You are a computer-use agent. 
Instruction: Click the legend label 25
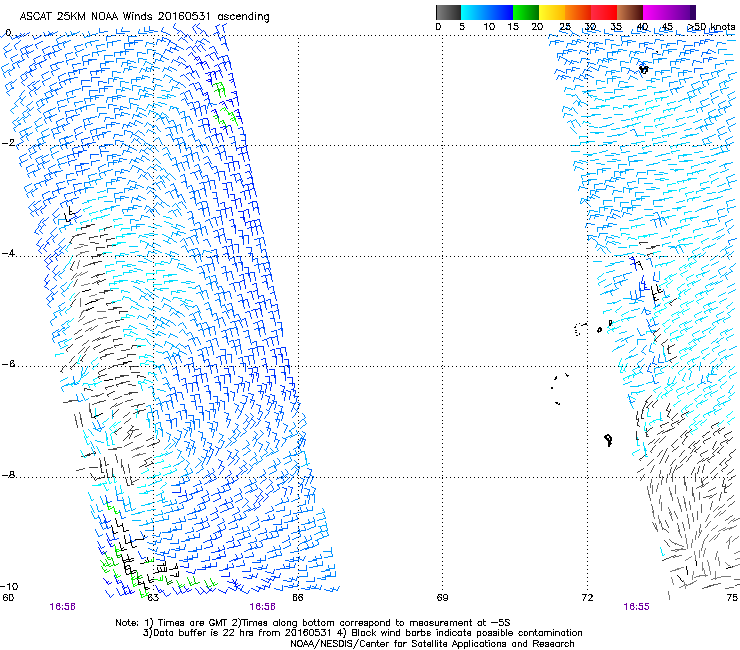point(565,27)
